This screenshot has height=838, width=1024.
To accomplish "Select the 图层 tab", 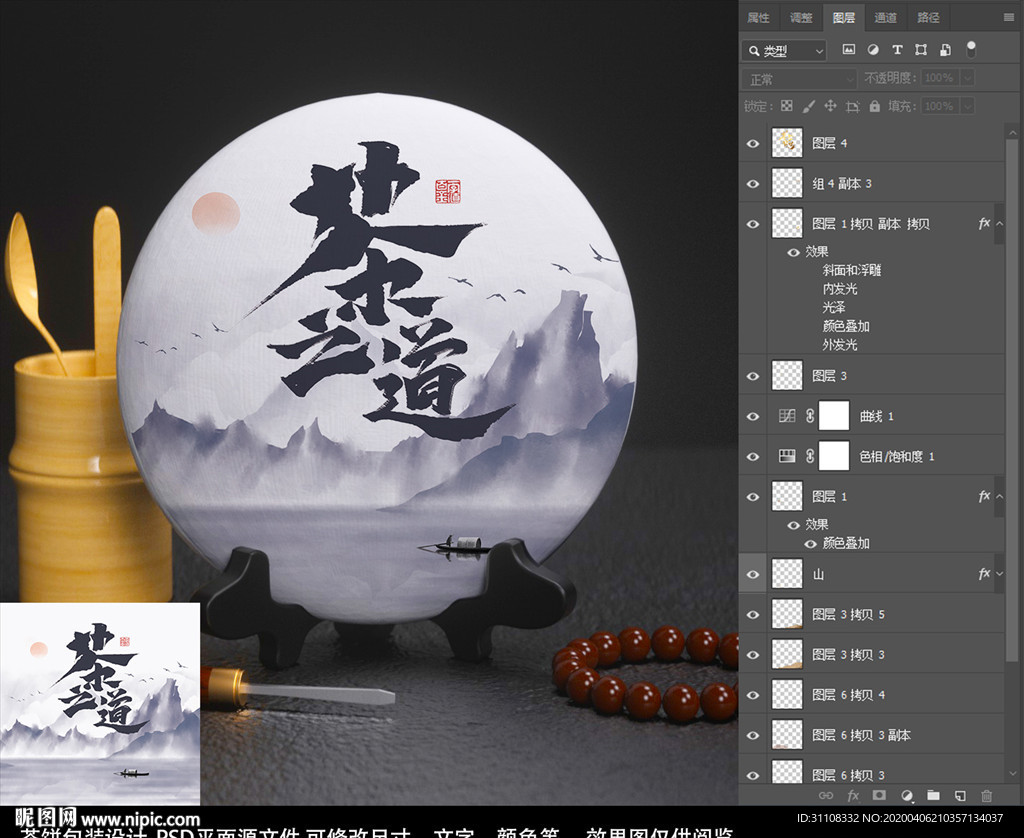I will (x=844, y=18).
